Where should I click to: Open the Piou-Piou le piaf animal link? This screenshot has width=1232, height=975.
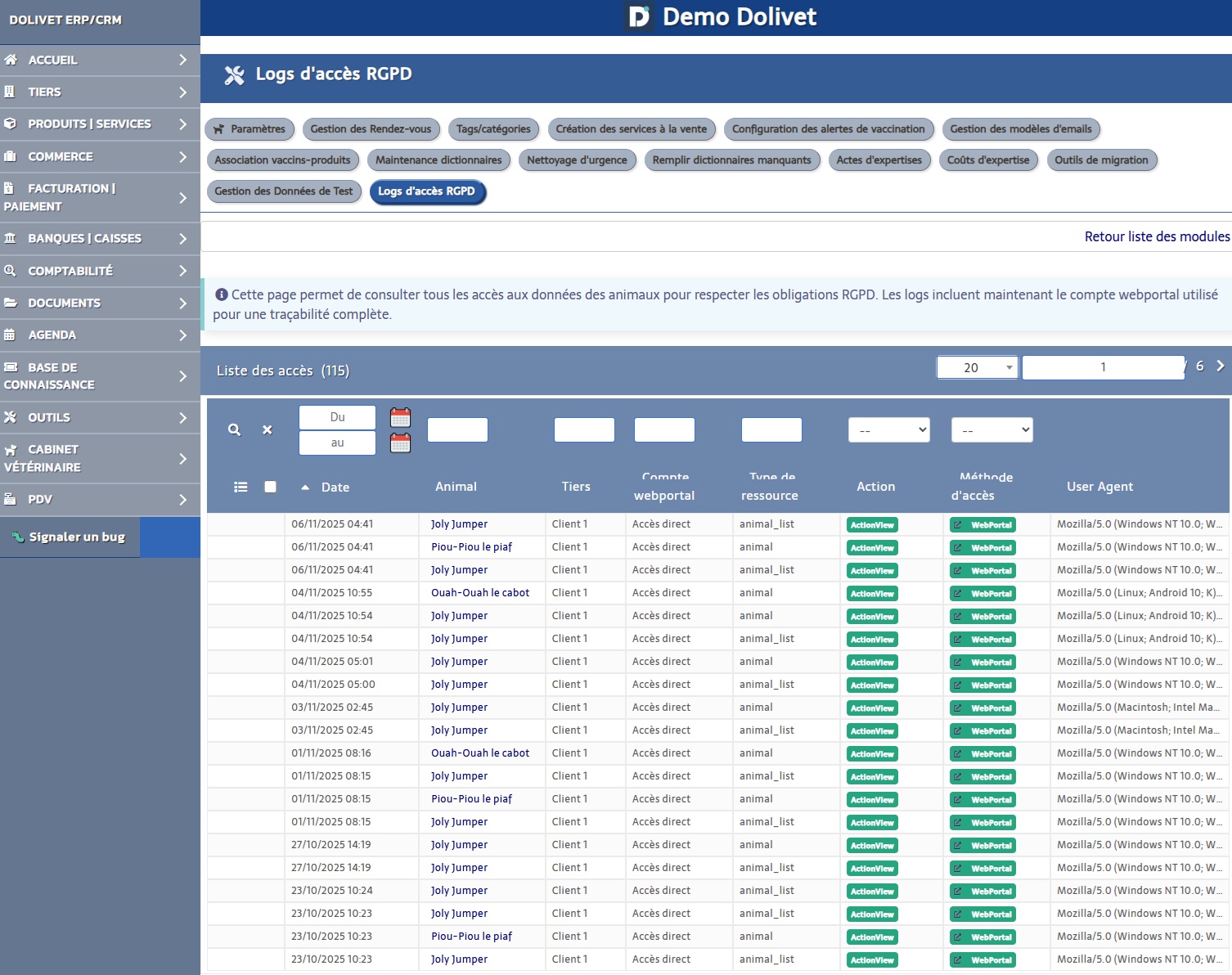click(x=471, y=547)
